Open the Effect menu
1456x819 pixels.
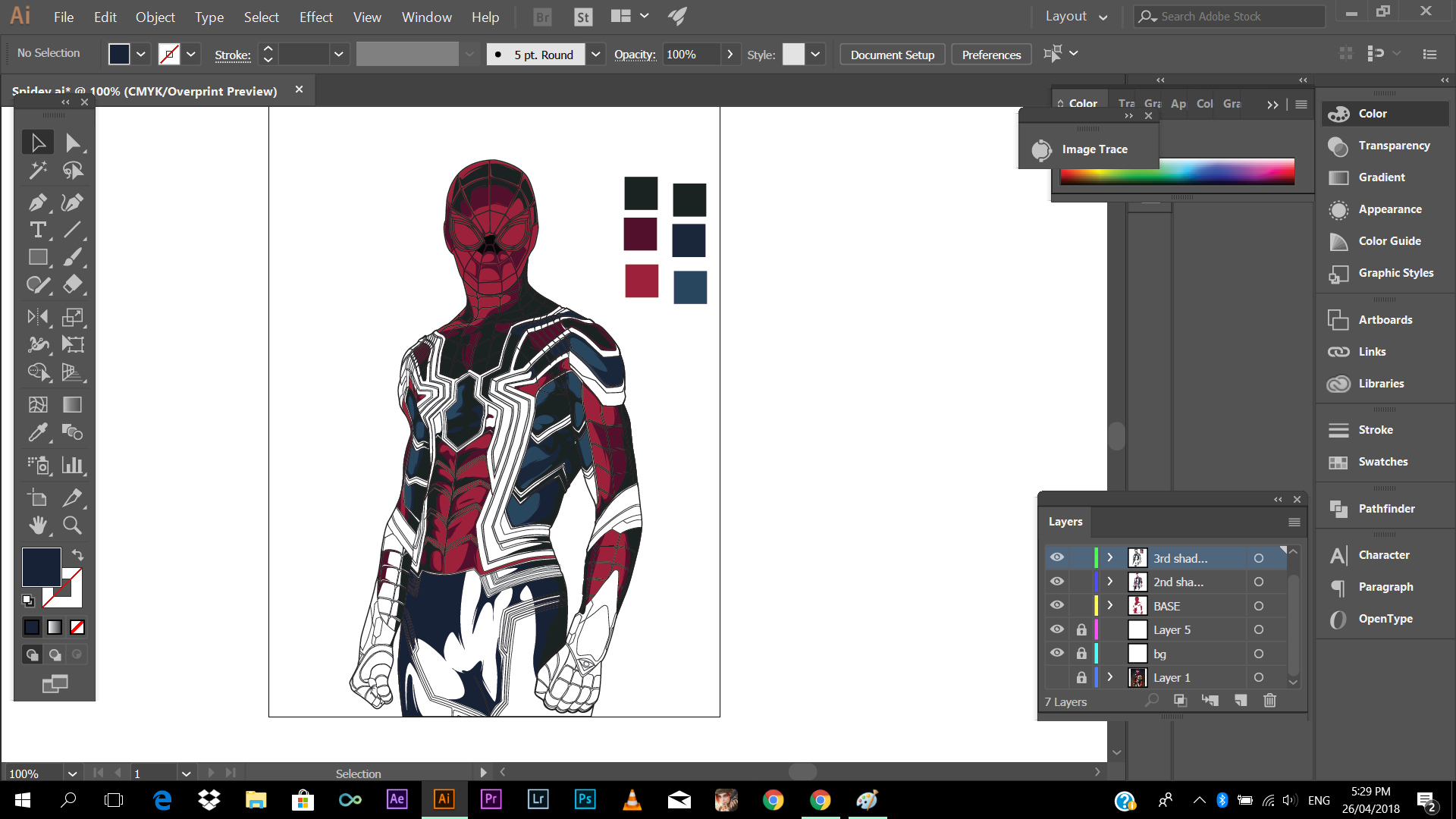(x=316, y=17)
